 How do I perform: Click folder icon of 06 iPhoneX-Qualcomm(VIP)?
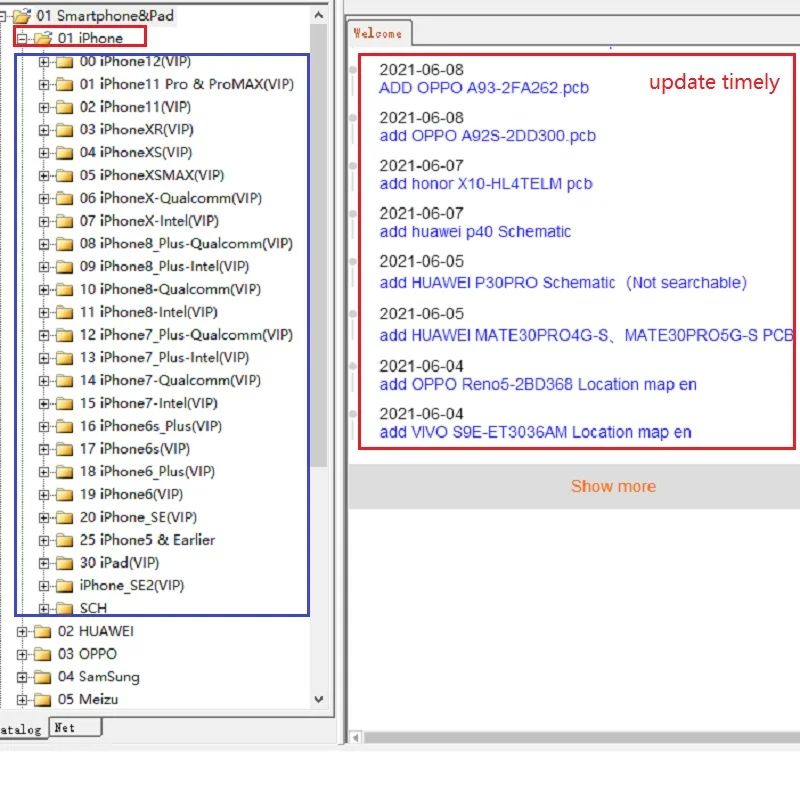(x=64, y=198)
